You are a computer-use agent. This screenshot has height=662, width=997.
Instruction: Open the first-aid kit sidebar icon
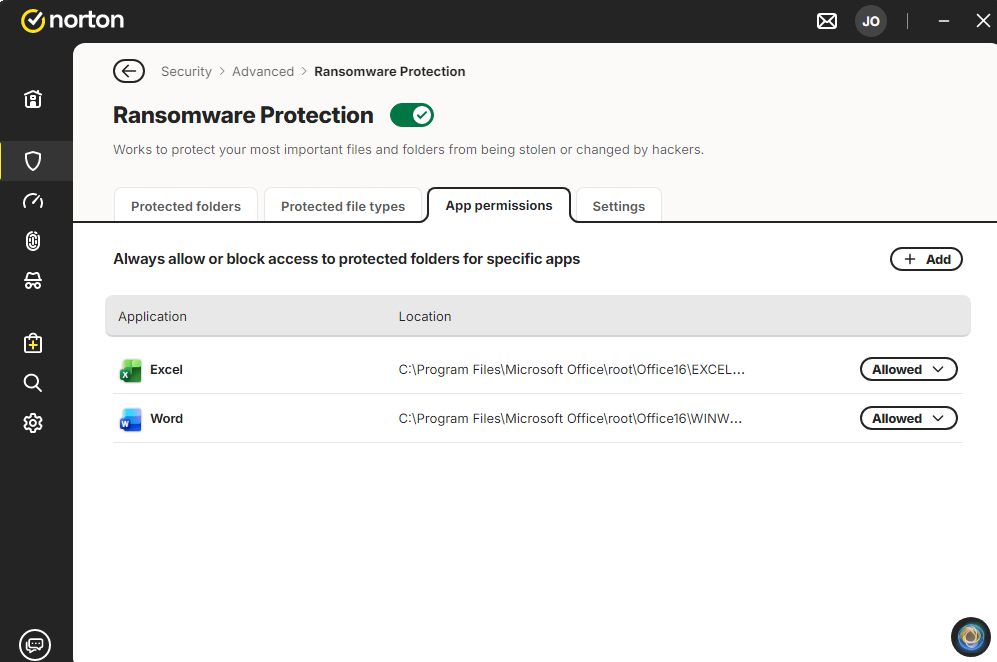tap(33, 343)
